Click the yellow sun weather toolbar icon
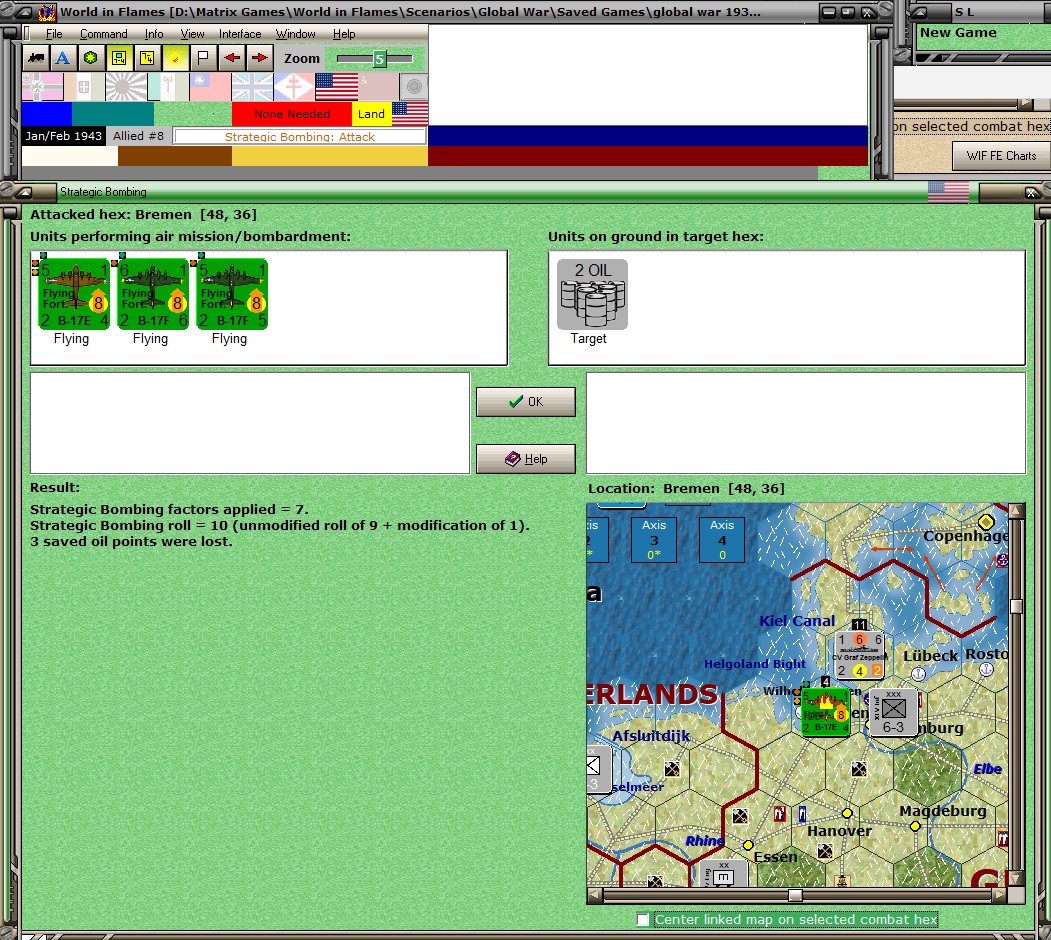The width and height of the screenshot is (1051, 940). coord(175,58)
